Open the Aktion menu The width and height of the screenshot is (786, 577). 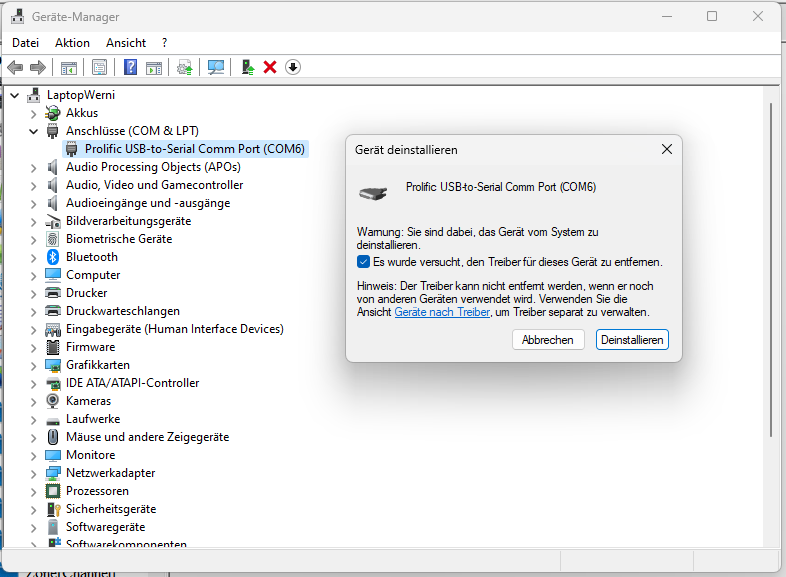coord(72,43)
